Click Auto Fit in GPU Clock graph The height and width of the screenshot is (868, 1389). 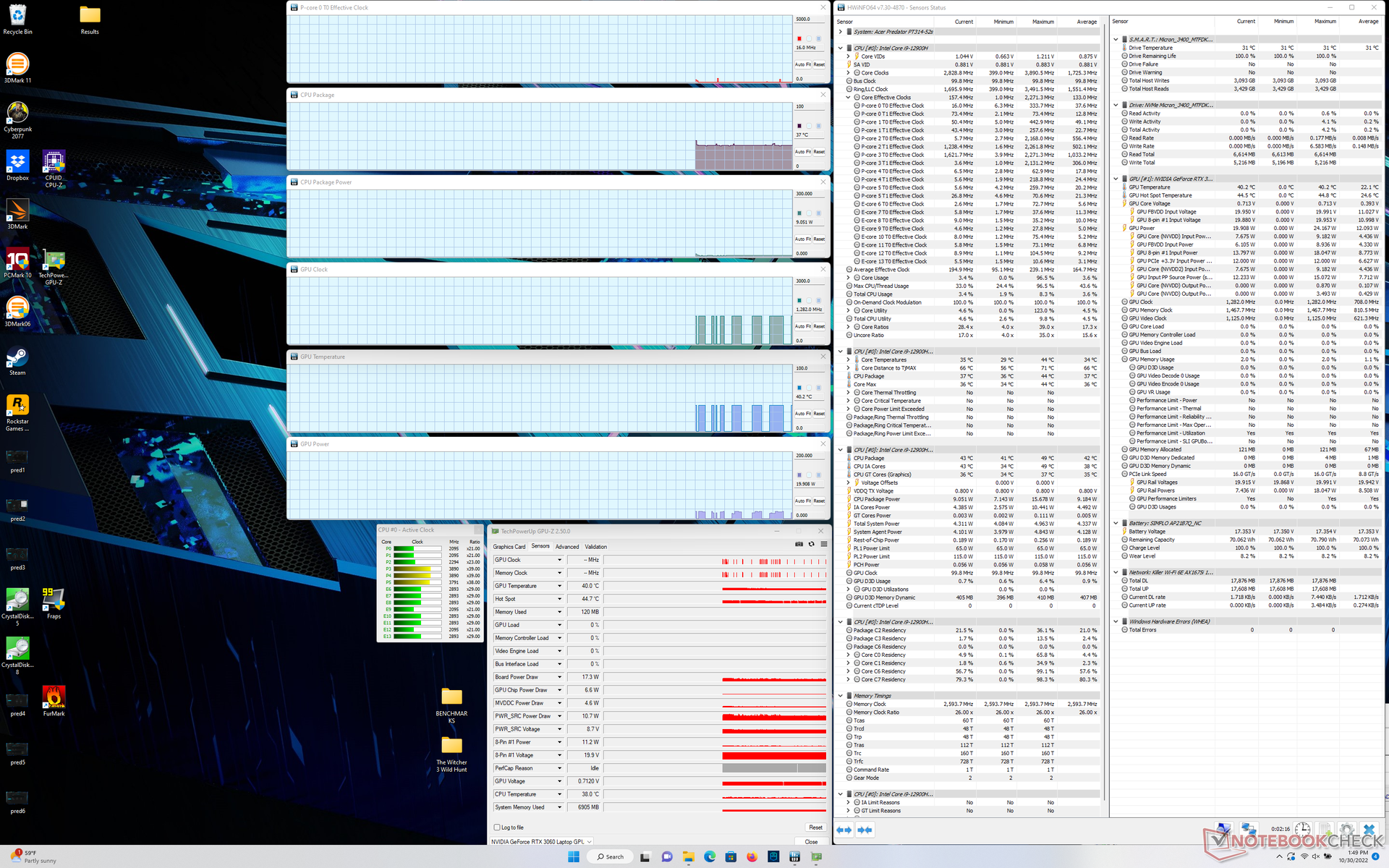(803, 326)
